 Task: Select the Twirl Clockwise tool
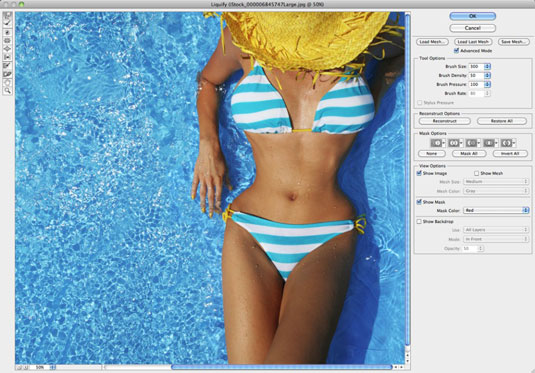click(8, 32)
